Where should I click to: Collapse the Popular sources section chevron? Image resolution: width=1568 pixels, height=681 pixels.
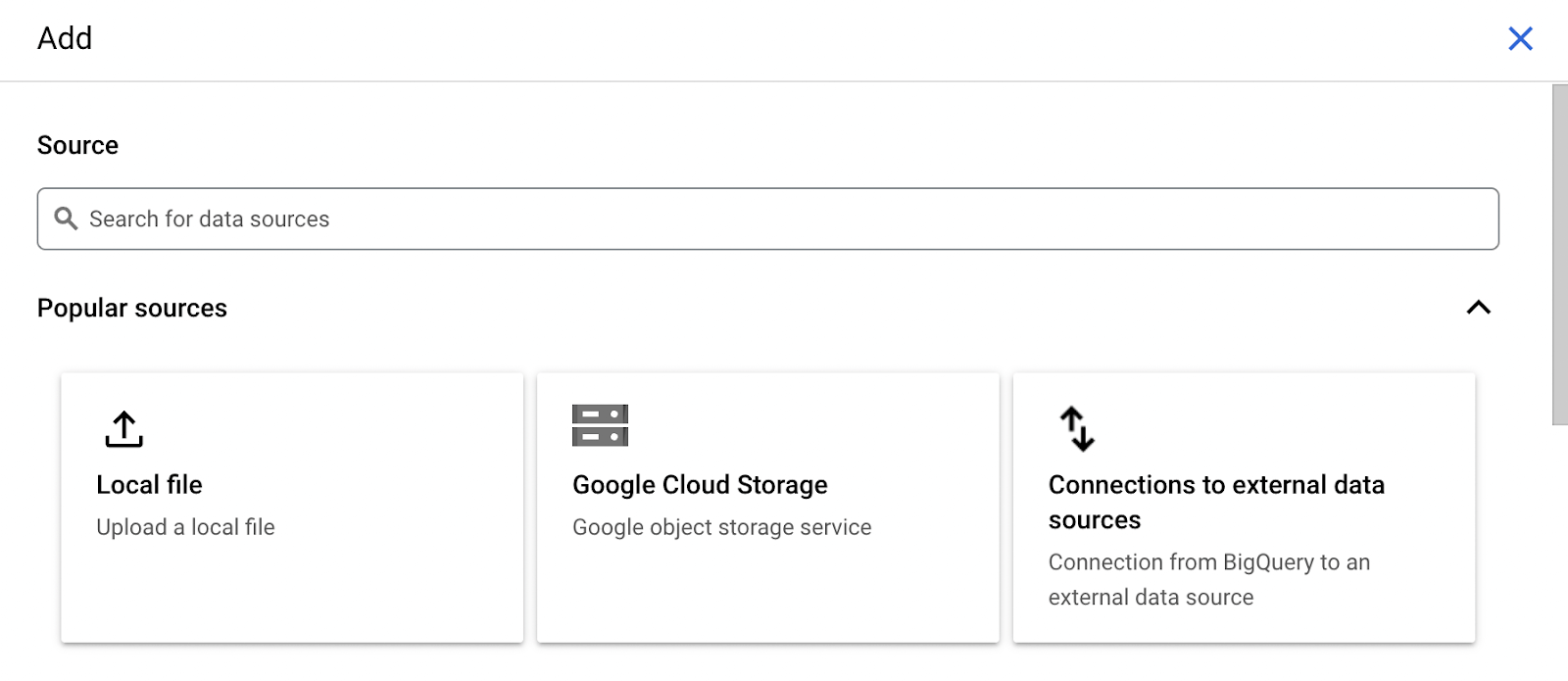pyautogui.click(x=1478, y=308)
